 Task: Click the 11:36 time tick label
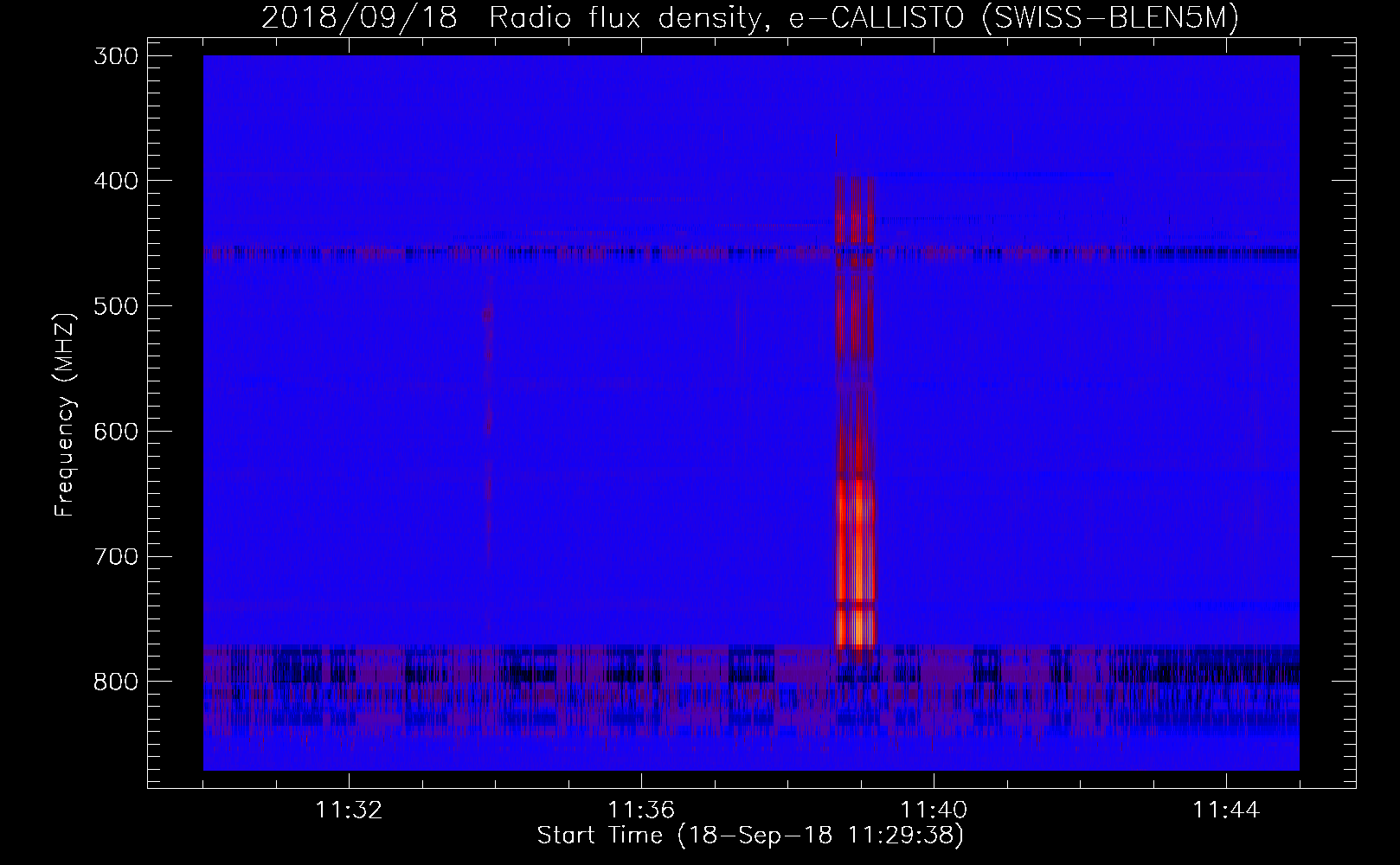[641, 811]
